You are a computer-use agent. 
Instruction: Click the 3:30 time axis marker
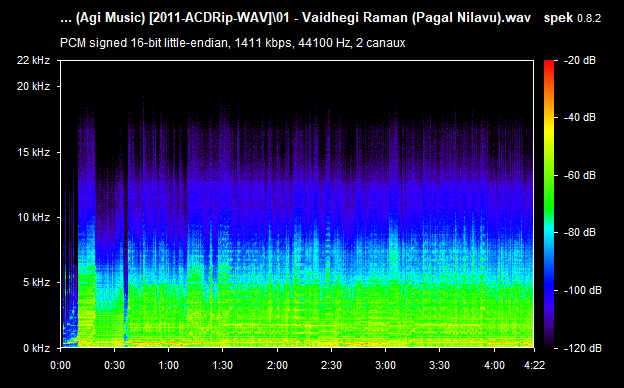439,365
